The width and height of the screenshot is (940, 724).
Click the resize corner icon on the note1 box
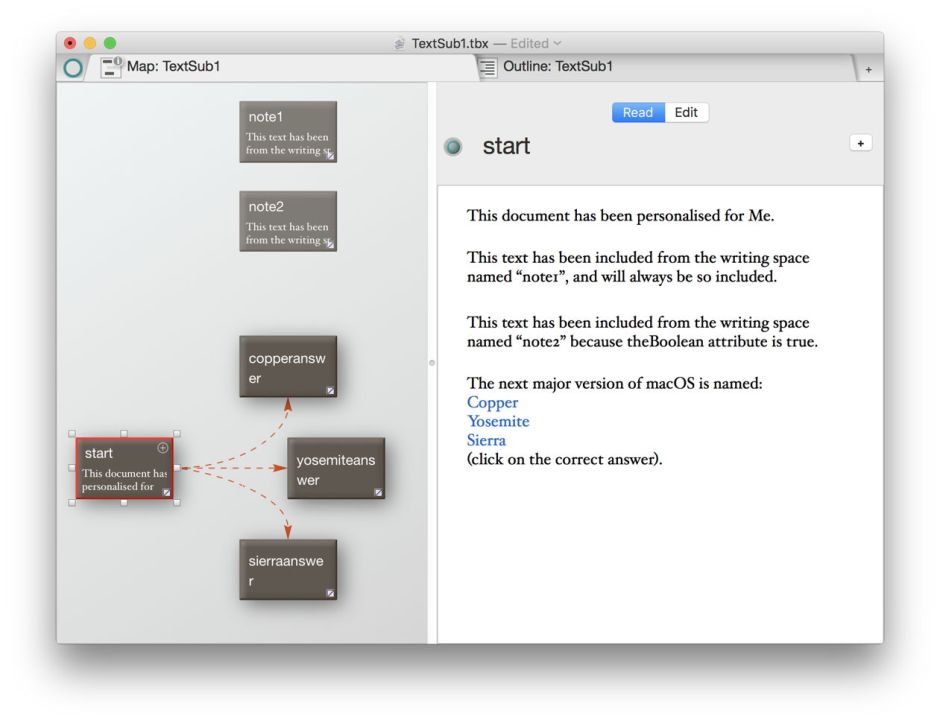pyautogui.click(x=330, y=155)
